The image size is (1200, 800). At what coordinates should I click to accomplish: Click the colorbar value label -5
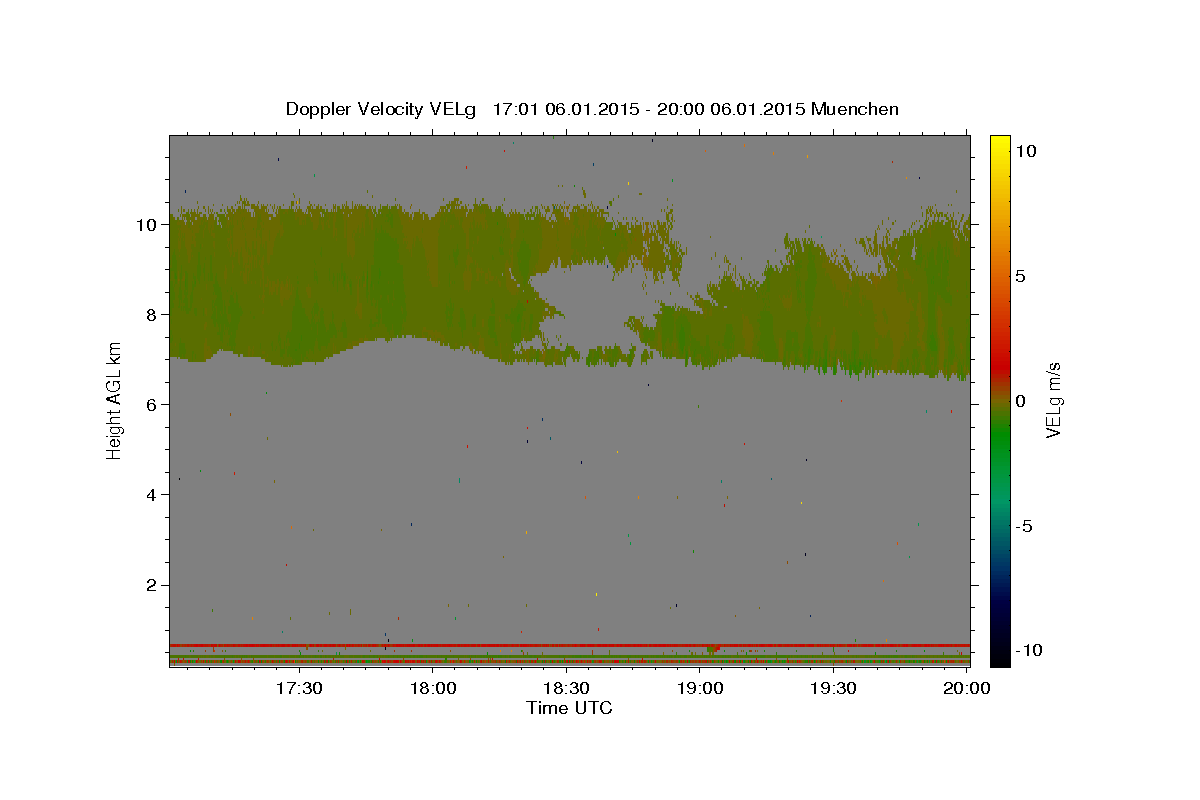[x=1024, y=525]
